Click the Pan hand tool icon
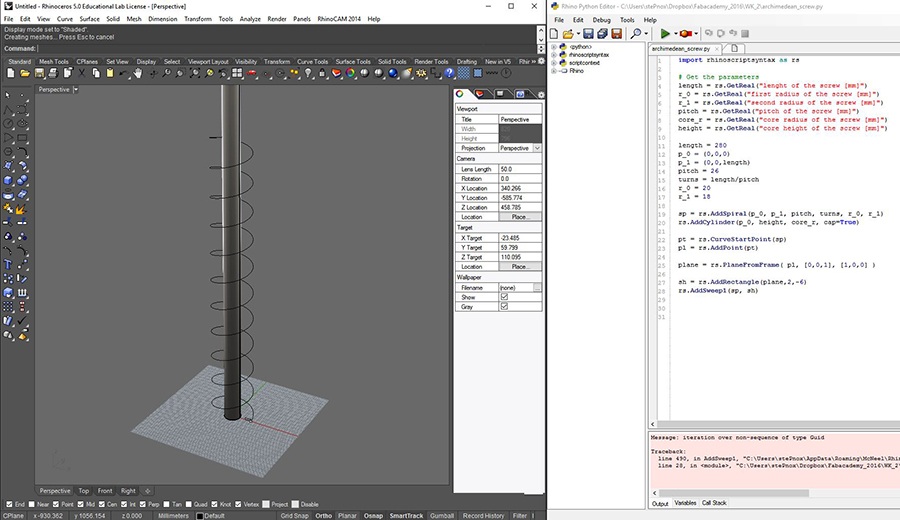This screenshot has height=520, width=900. (x=138, y=73)
